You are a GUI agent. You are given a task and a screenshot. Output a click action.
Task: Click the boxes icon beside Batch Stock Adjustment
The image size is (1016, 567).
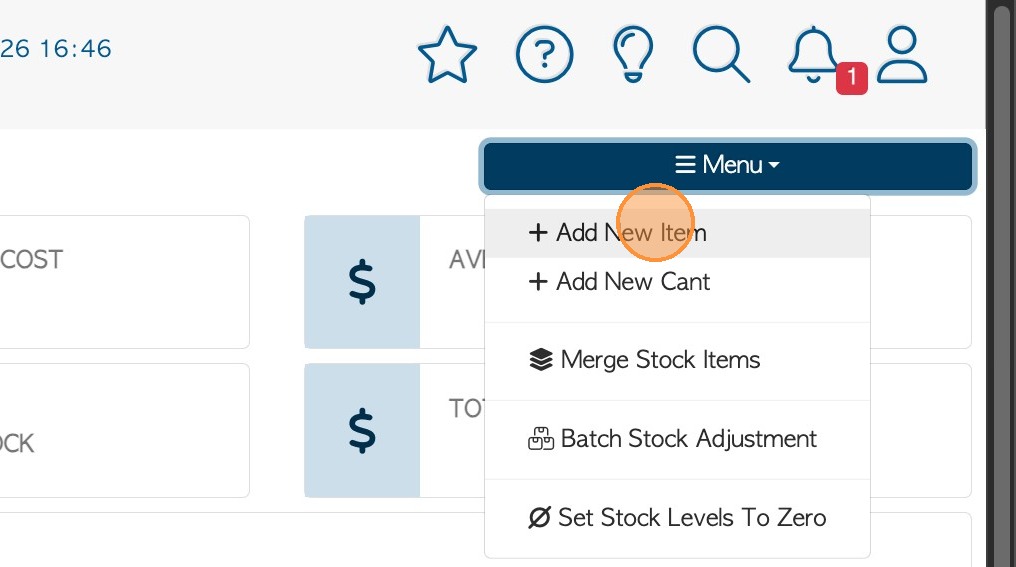[541, 439]
